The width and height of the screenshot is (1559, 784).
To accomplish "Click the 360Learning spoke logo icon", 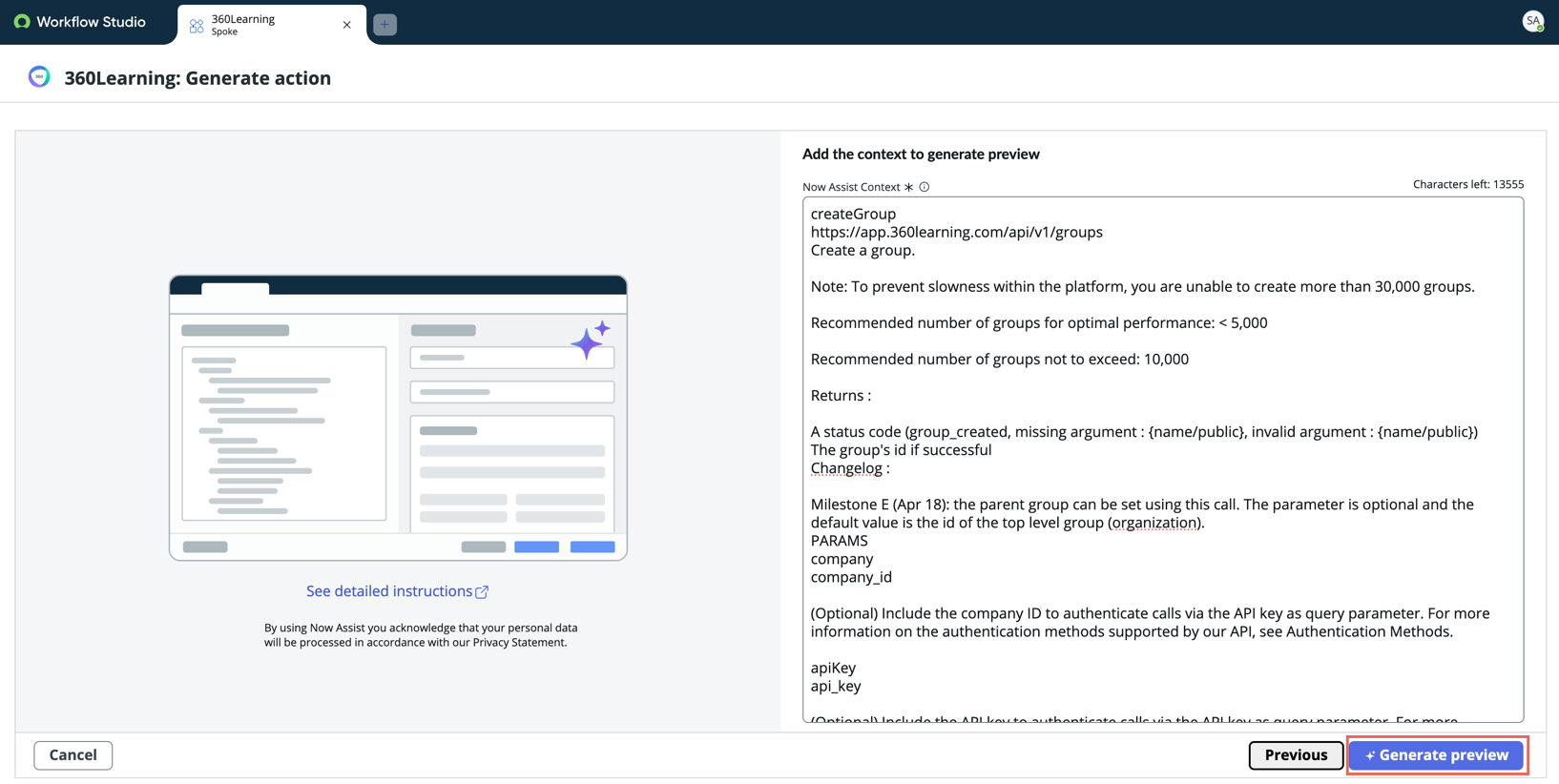I will [x=39, y=77].
